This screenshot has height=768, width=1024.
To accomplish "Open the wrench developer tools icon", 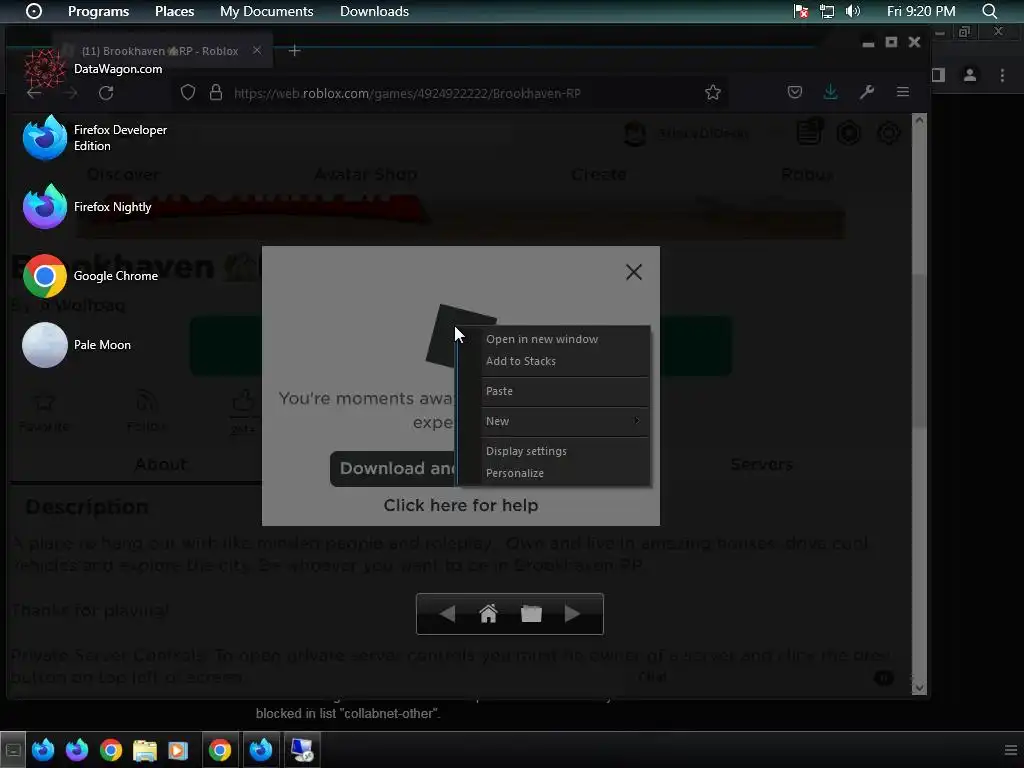I will click(x=867, y=93).
